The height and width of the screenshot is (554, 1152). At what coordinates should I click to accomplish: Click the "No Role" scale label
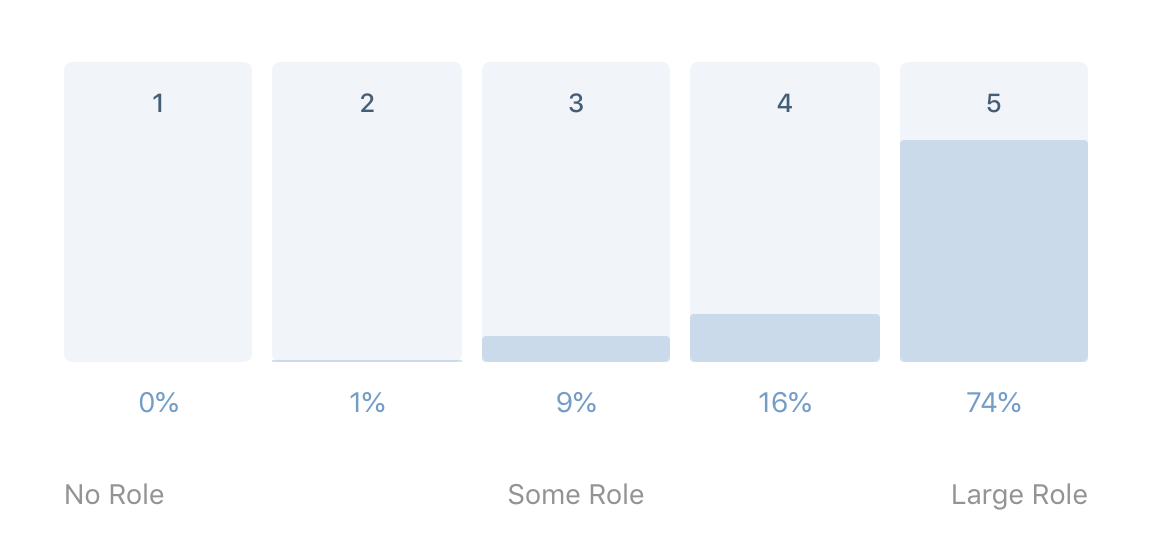point(114,495)
